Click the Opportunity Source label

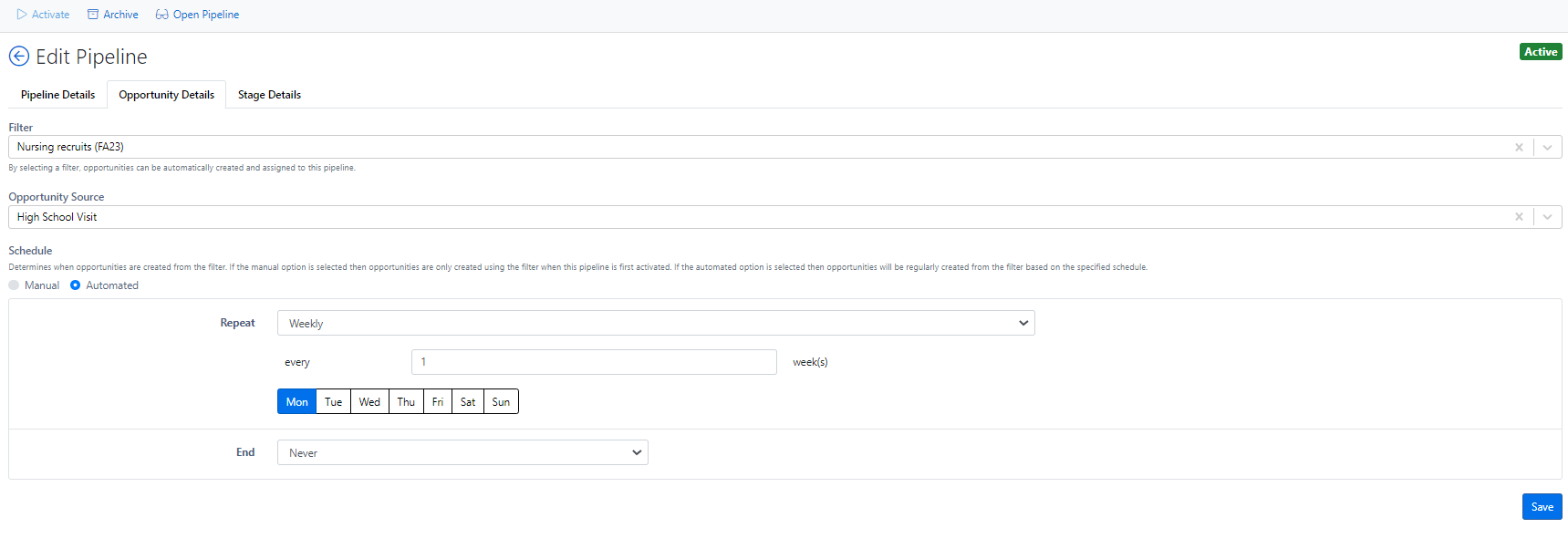pos(57,197)
